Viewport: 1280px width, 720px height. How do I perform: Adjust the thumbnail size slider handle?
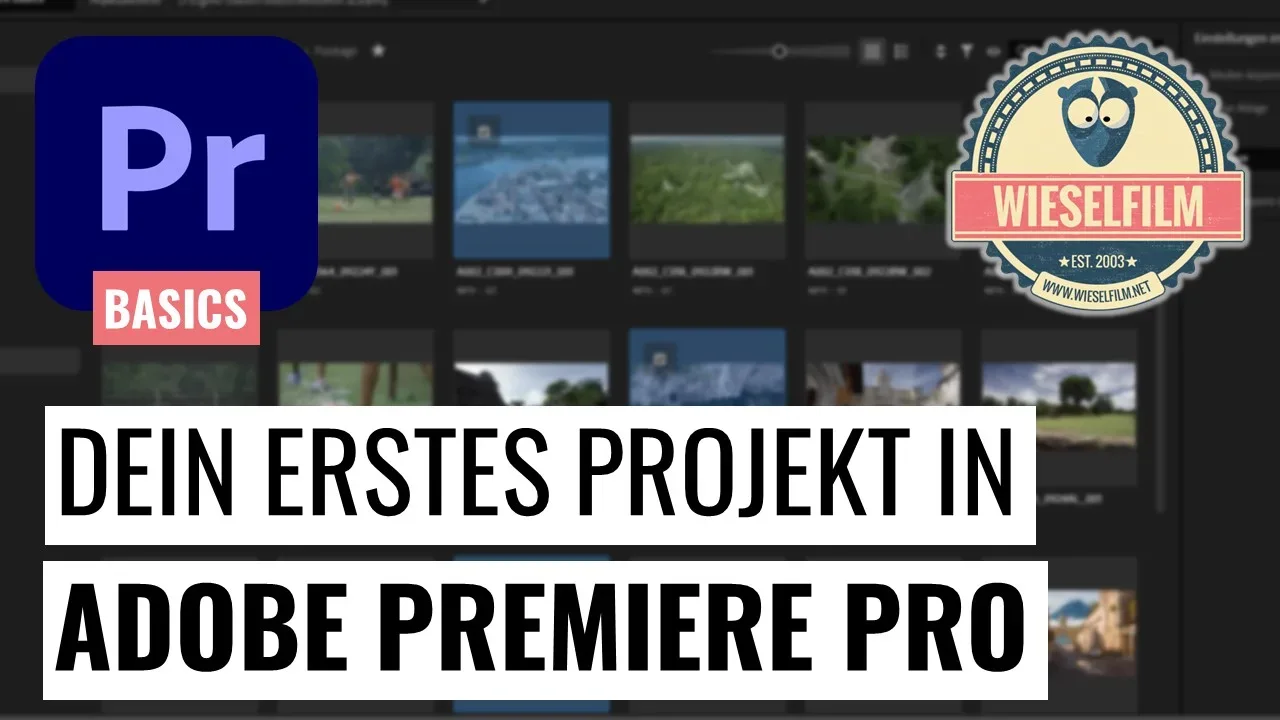[x=779, y=51]
